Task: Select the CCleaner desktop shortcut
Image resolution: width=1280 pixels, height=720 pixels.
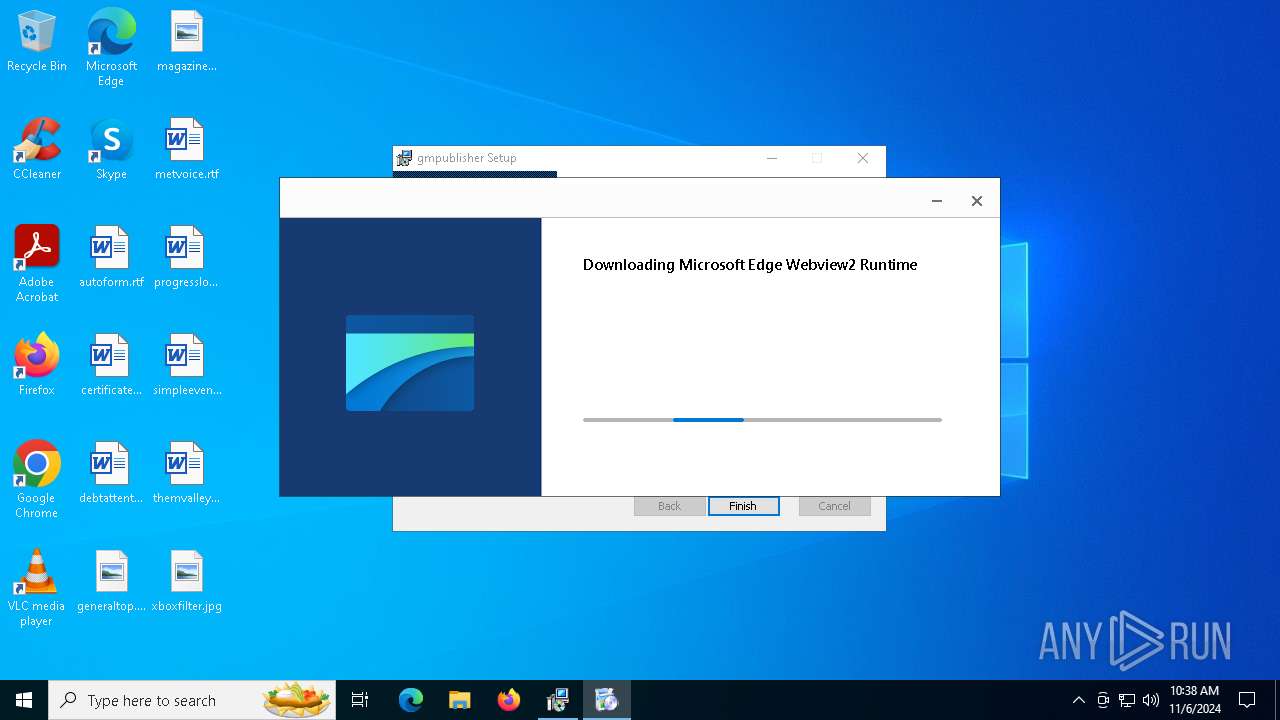Action: pos(37,150)
